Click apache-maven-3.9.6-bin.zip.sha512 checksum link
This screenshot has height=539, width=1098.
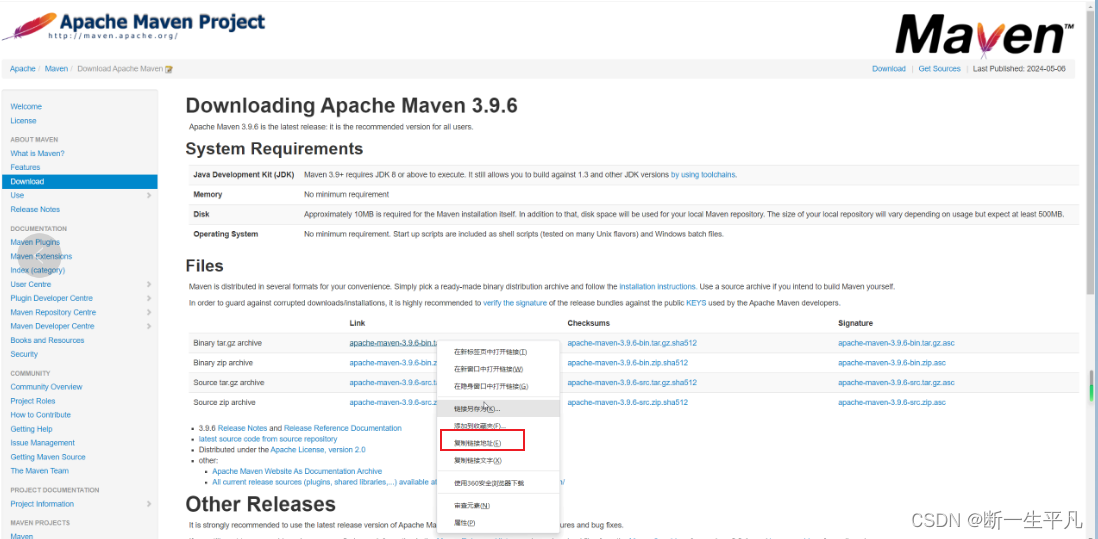[627, 363]
